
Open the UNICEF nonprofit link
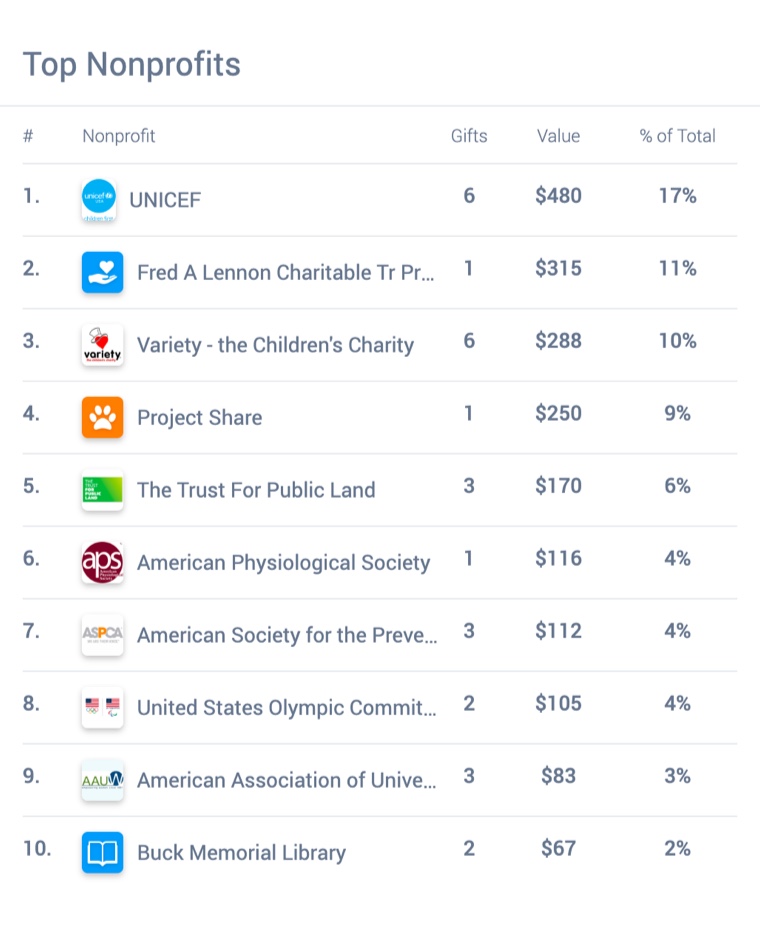click(x=165, y=200)
